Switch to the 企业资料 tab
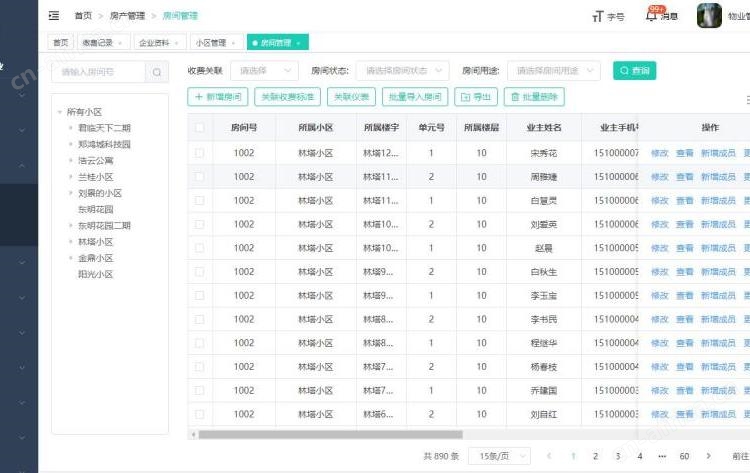The image size is (750, 473). [159, 43]
